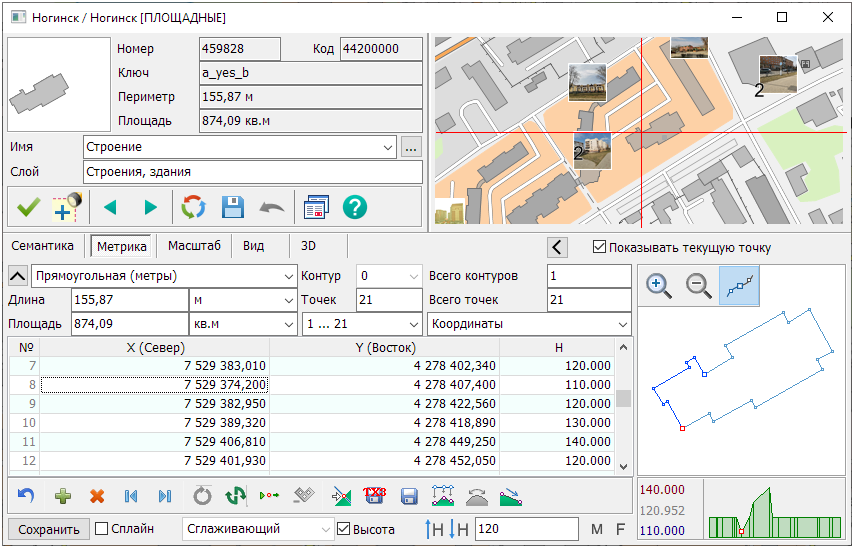Open the Масштаб tab

pyautogui.click(x=194, y=246)
